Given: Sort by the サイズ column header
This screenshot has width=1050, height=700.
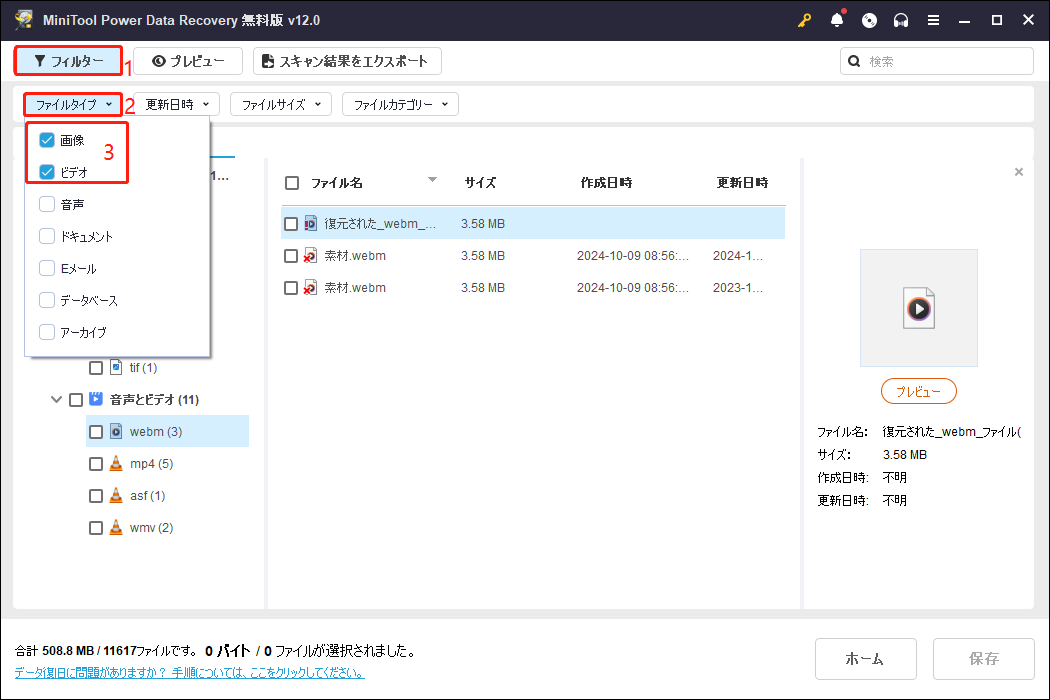Looking at the screenshot, I should (x=480, y=183).
